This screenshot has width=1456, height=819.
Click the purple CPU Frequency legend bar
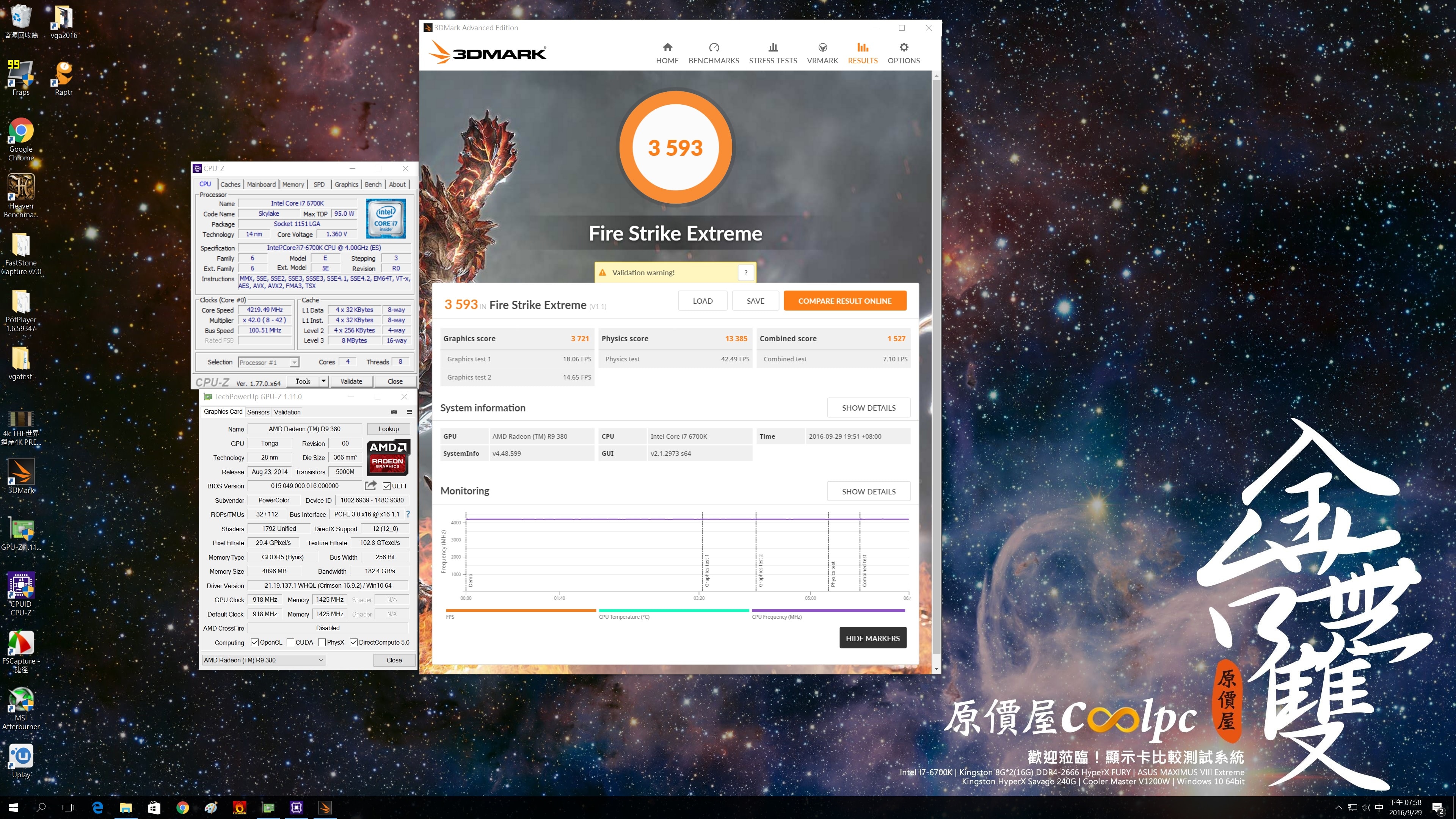click(828, 610)
